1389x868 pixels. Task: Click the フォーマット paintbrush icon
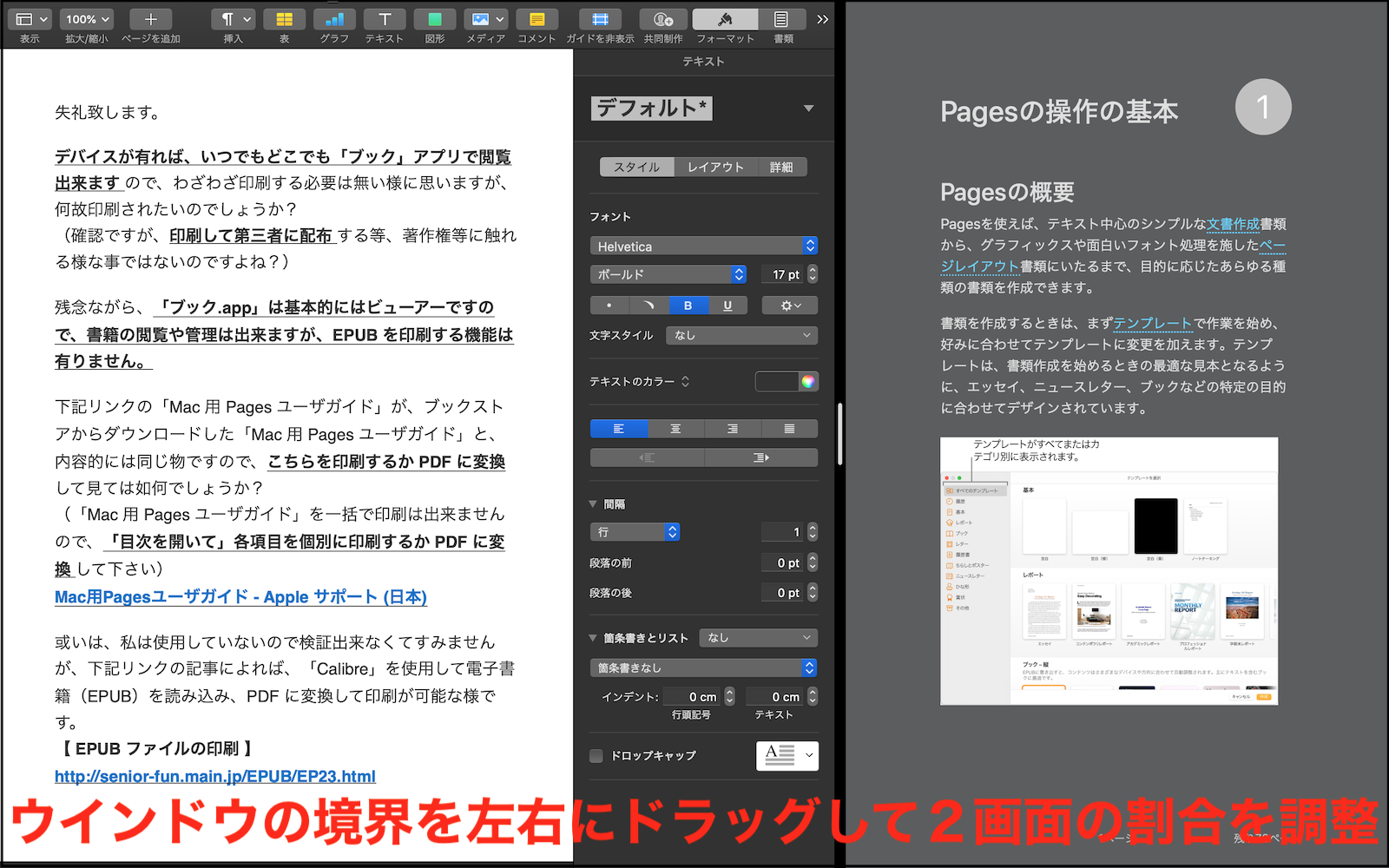tap(725, 19)
